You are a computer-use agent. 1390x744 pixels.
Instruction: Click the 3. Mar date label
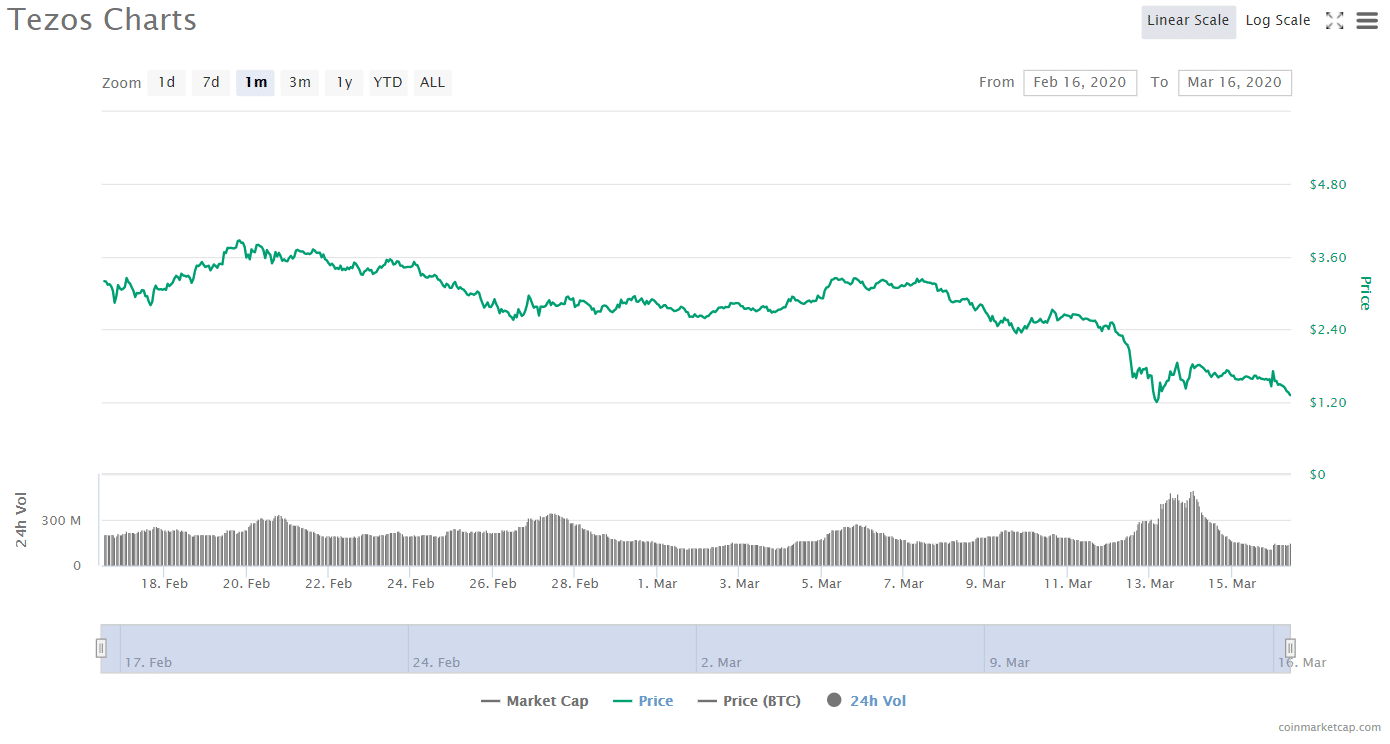click(739, 584)
